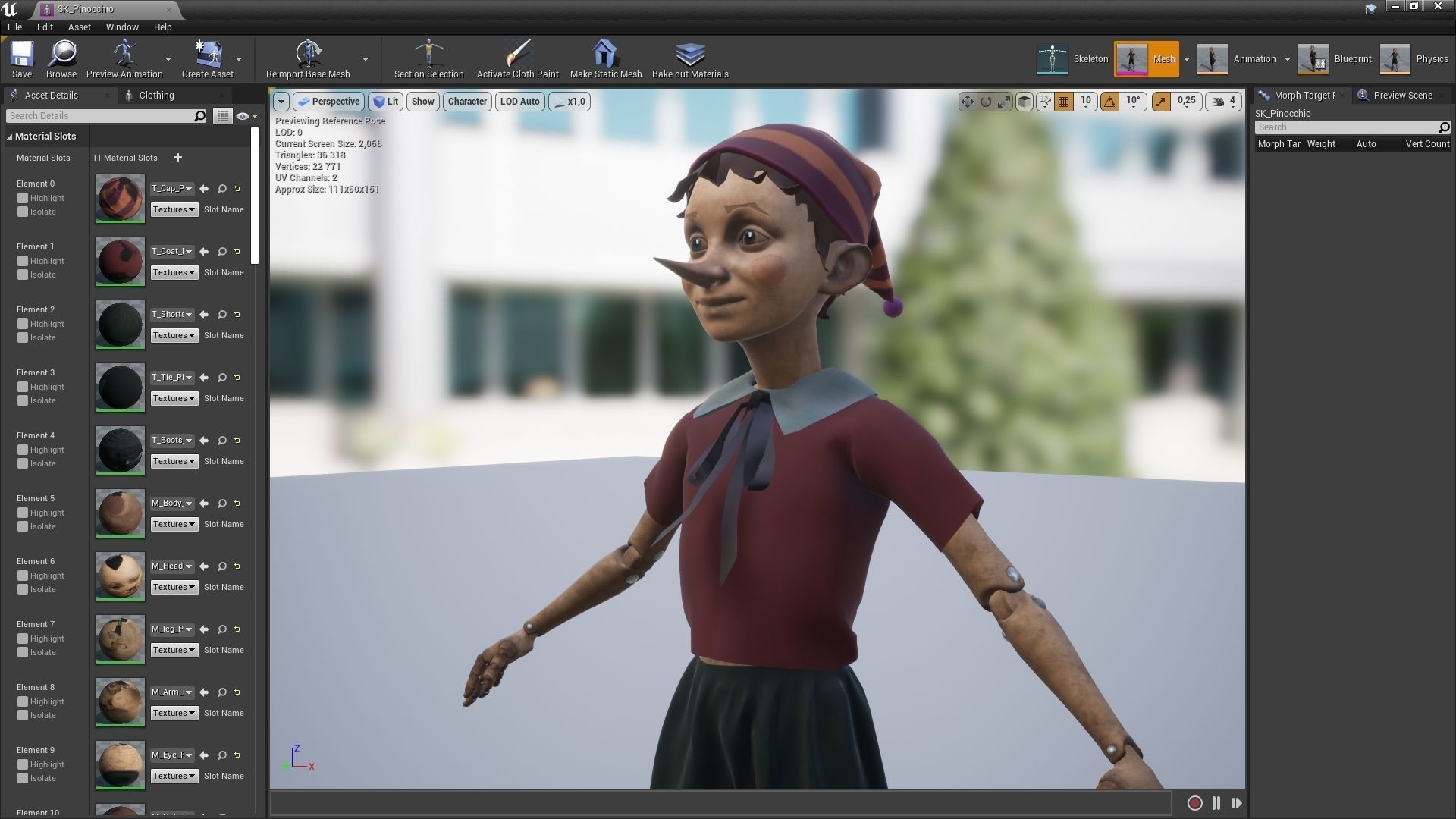Enable Isolate for Element 4
This screenshot has width=1456, height=819.
[x=23, y=463]
